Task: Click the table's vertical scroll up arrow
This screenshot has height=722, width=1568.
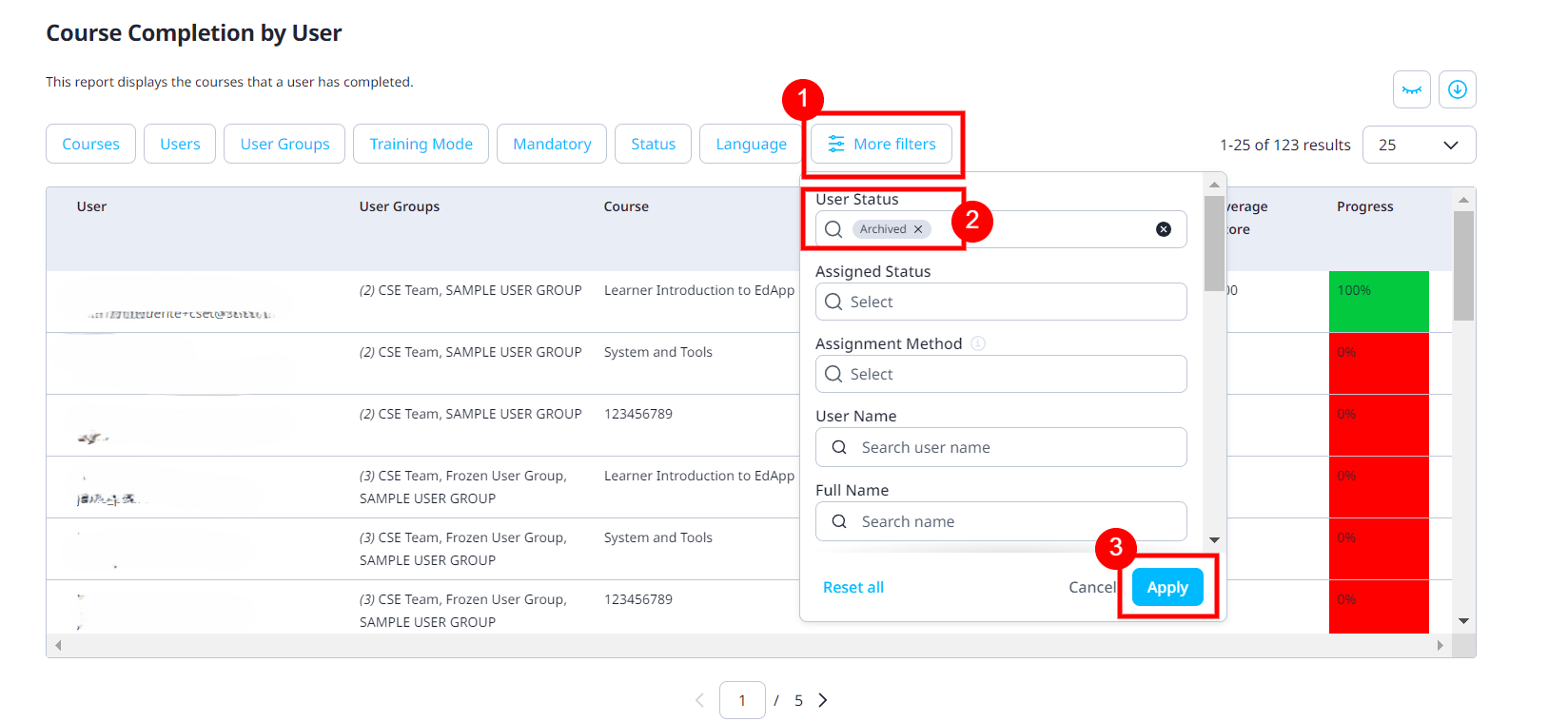Action: click(x=1463, y=199)
